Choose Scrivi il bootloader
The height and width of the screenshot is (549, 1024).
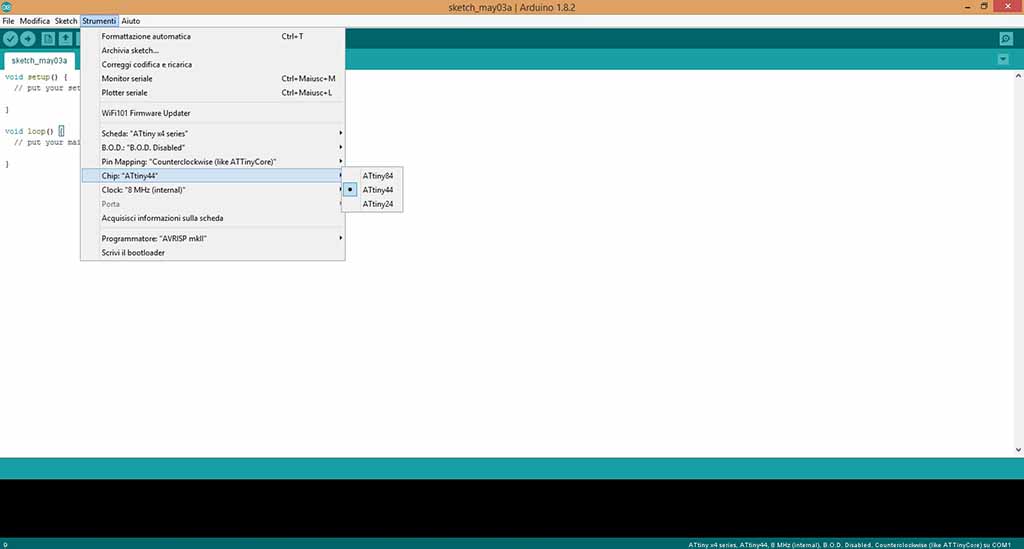(x=212, y=253)
